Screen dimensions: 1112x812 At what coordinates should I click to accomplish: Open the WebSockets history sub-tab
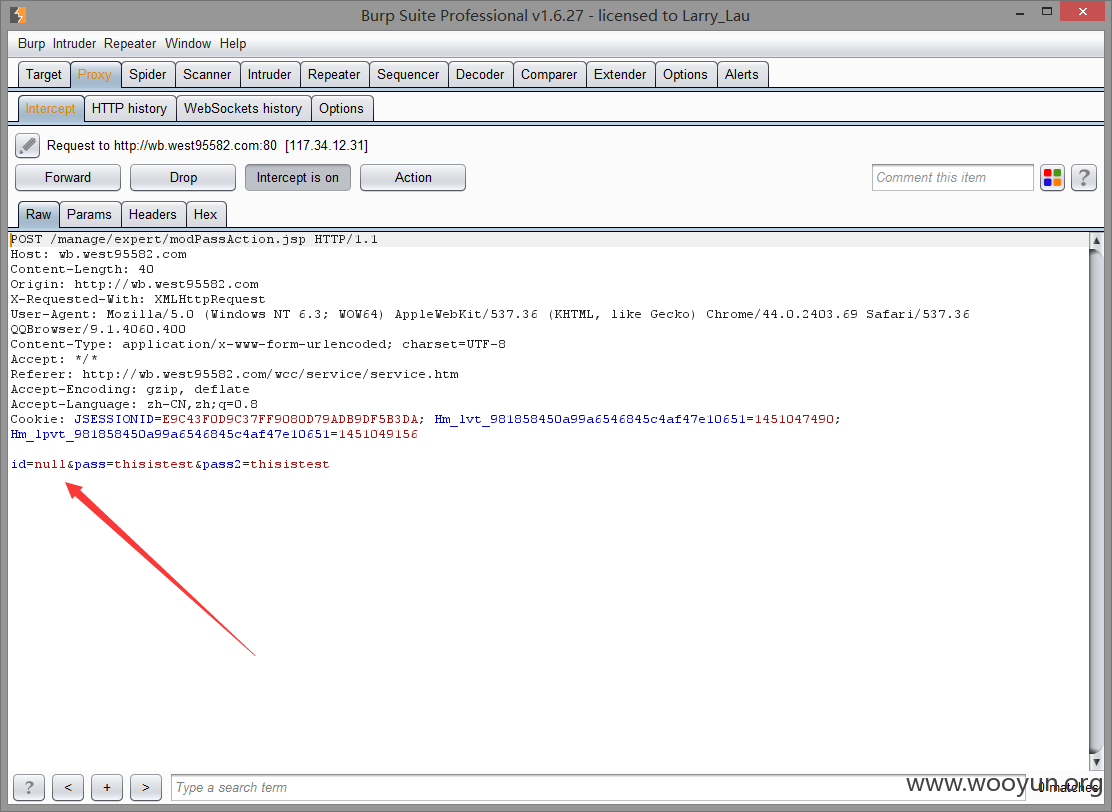[x=243, y=109]
